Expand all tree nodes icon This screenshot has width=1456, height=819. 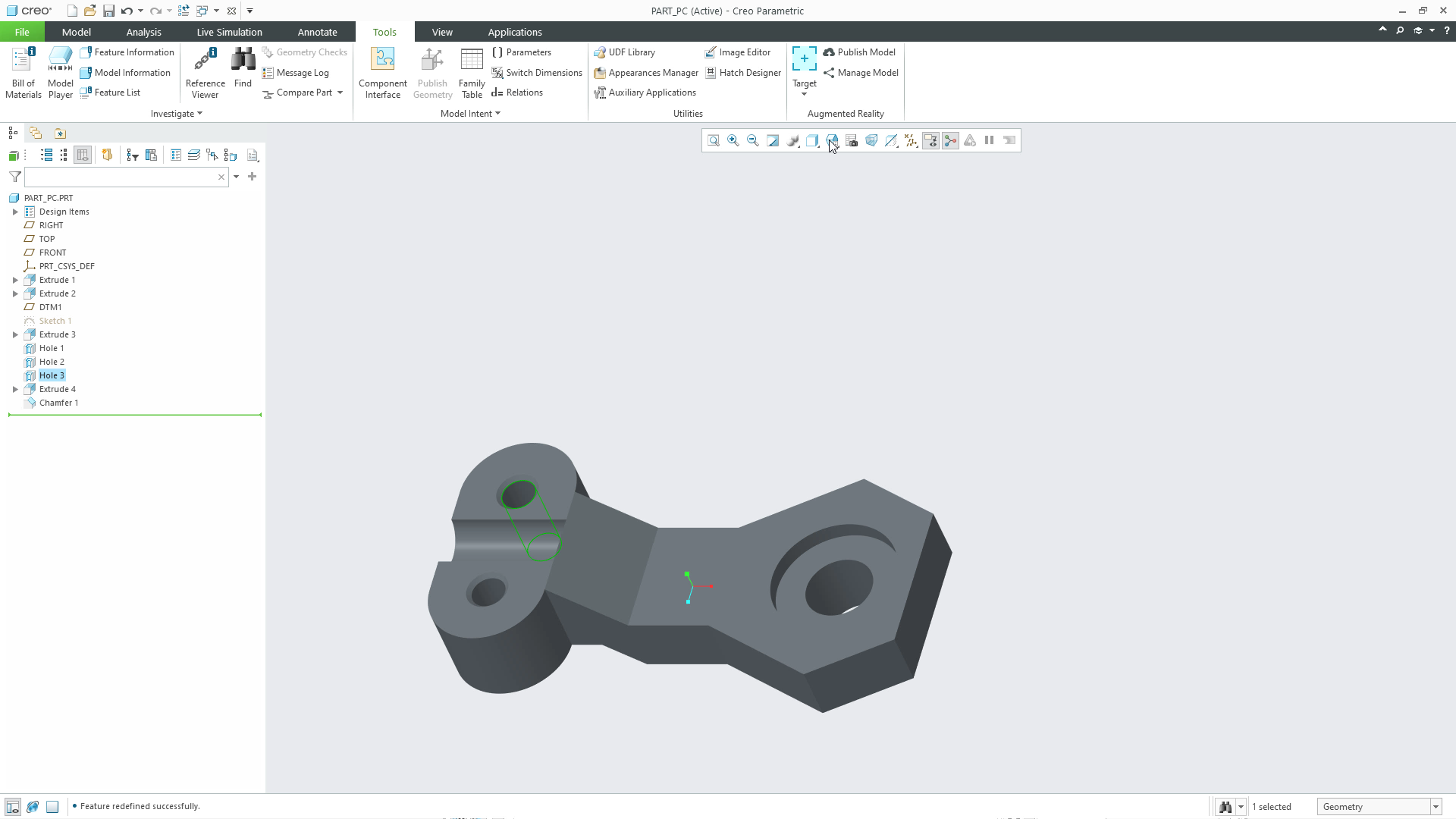tap(46, 155)
